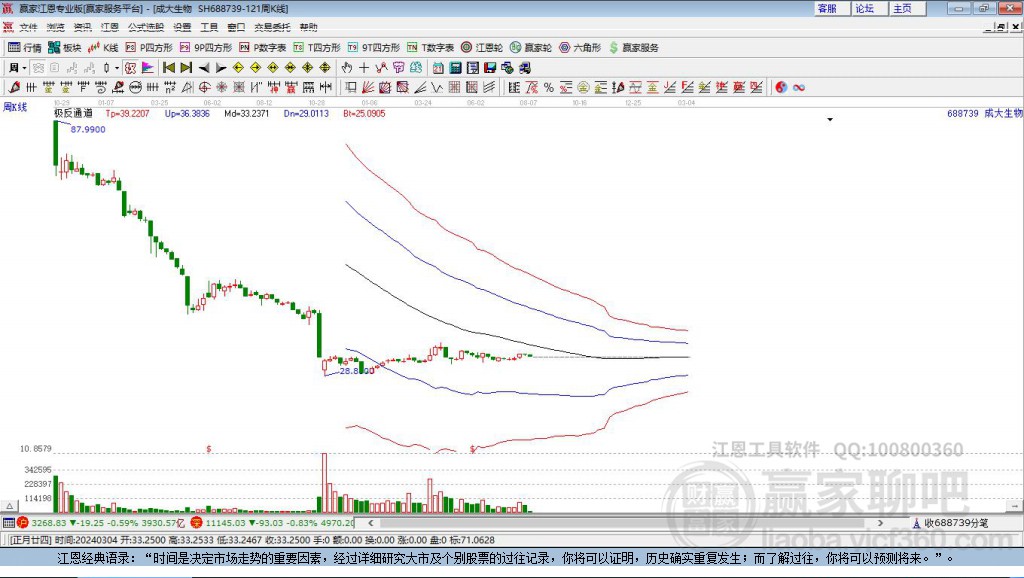Open the calendar icon in toolbar

point(438,68)
